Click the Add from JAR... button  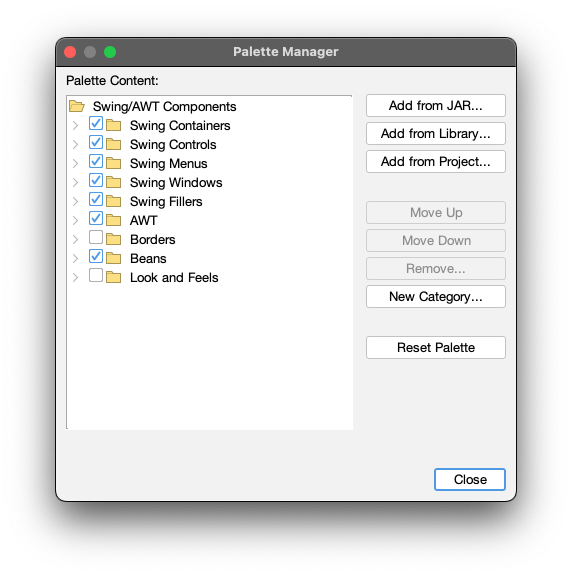tap(436, 106)
